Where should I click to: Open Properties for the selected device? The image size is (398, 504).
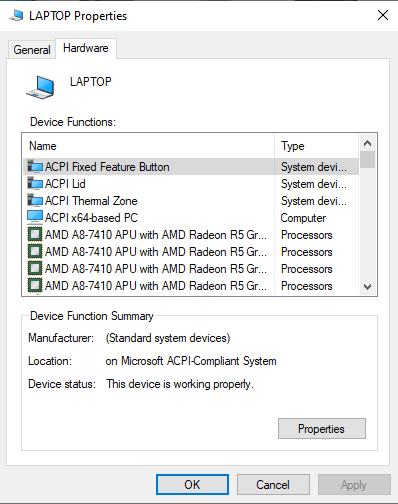(x=322, y=429)
